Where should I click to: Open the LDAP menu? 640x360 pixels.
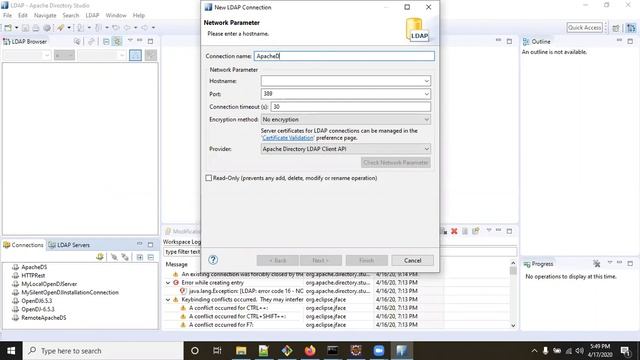(92, 15)
